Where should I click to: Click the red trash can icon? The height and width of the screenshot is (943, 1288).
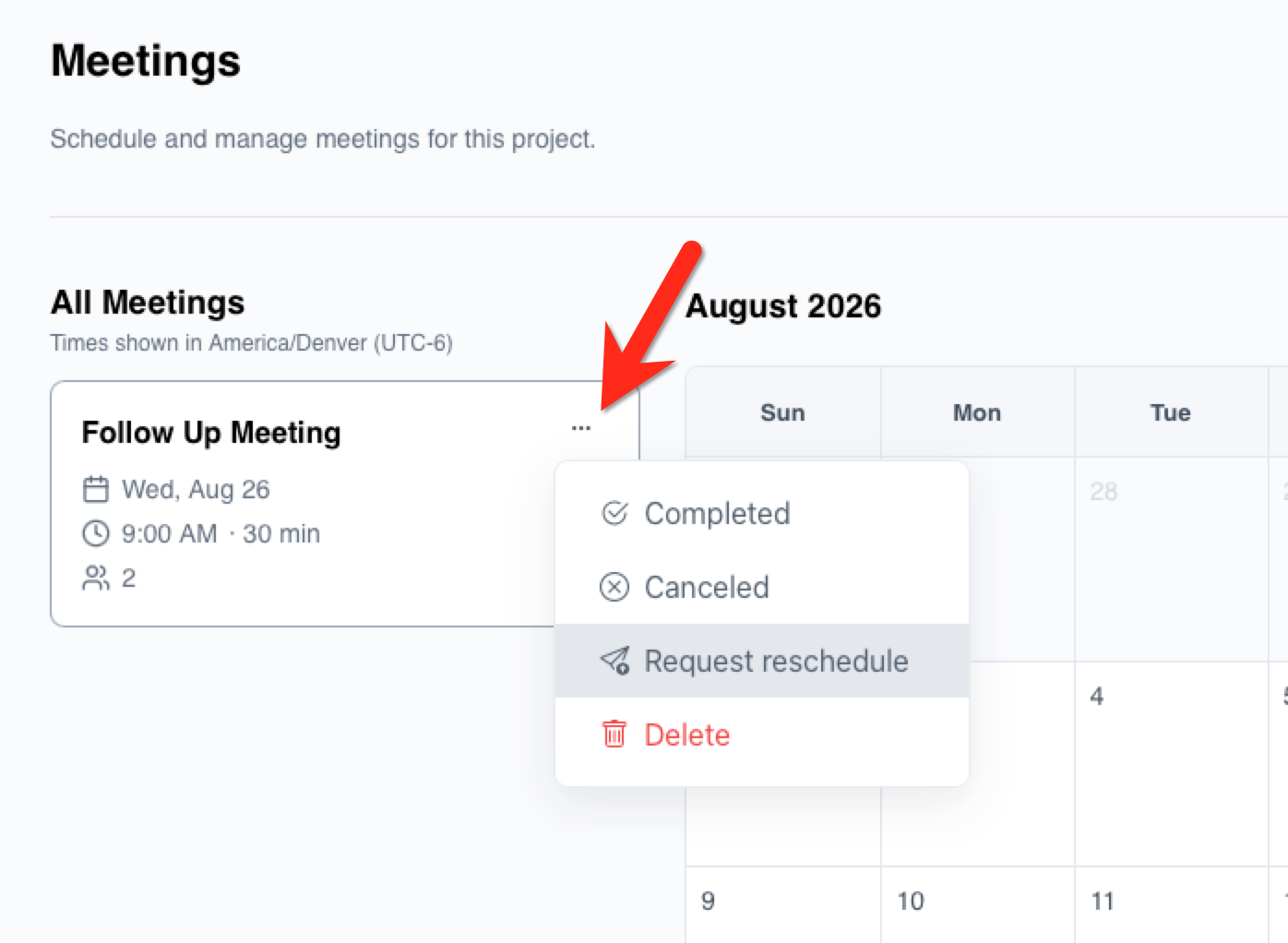(614, 734)
